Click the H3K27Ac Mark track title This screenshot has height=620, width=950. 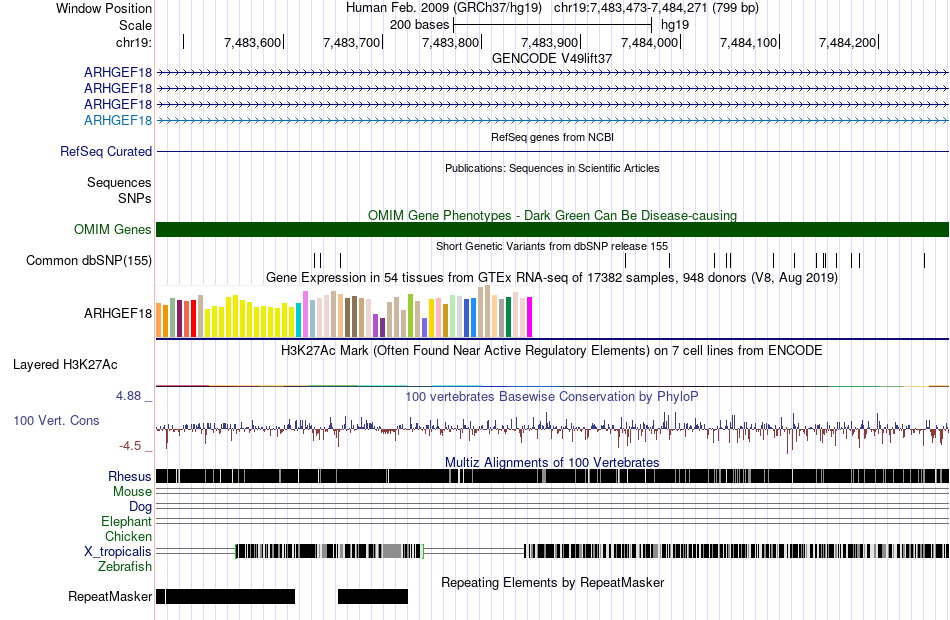(x=552, y=351)
